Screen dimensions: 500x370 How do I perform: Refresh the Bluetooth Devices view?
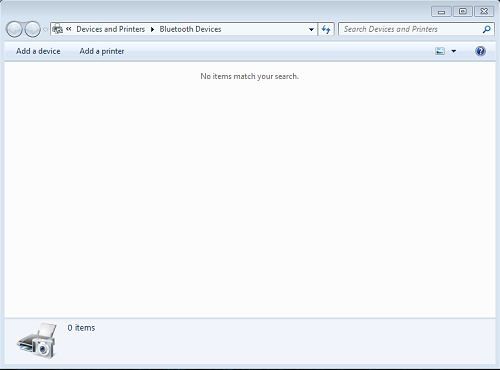326,29
